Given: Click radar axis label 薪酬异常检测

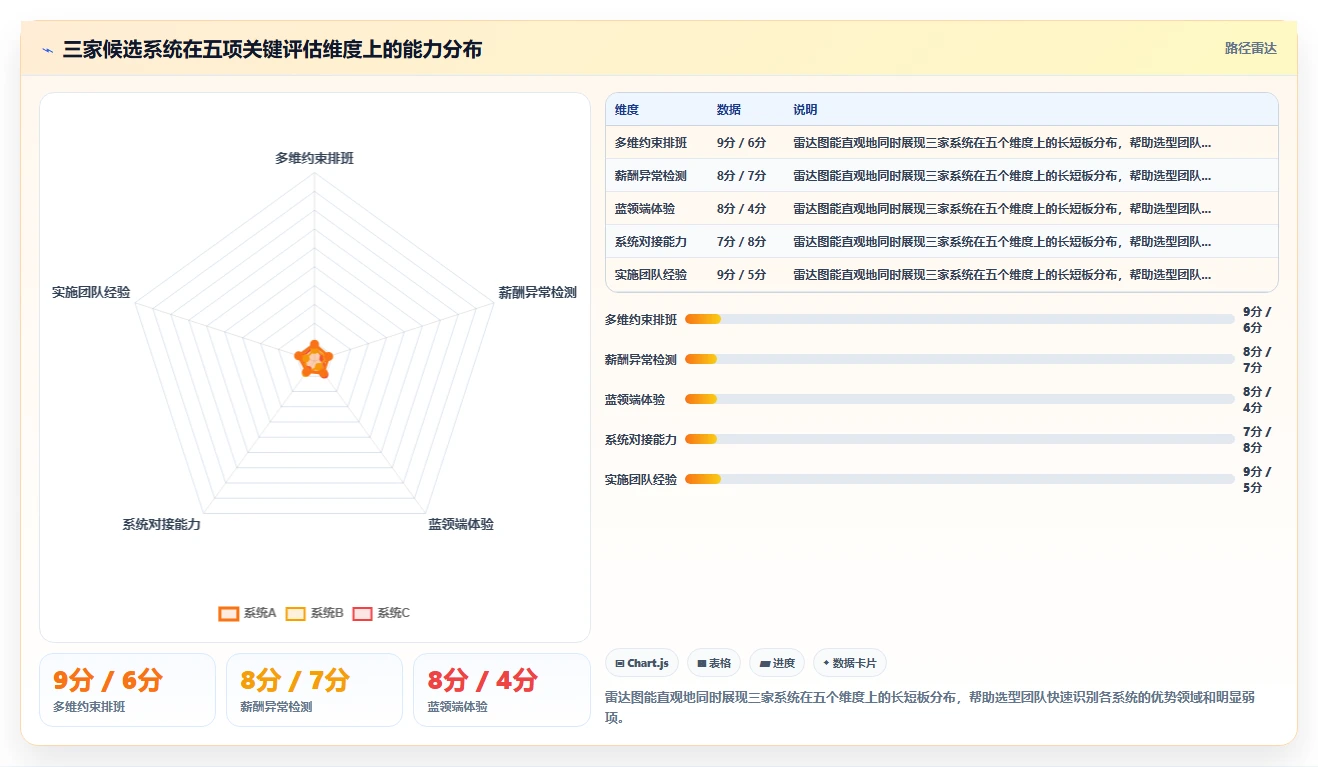Looking at the screenshot, I should (538, 293).
